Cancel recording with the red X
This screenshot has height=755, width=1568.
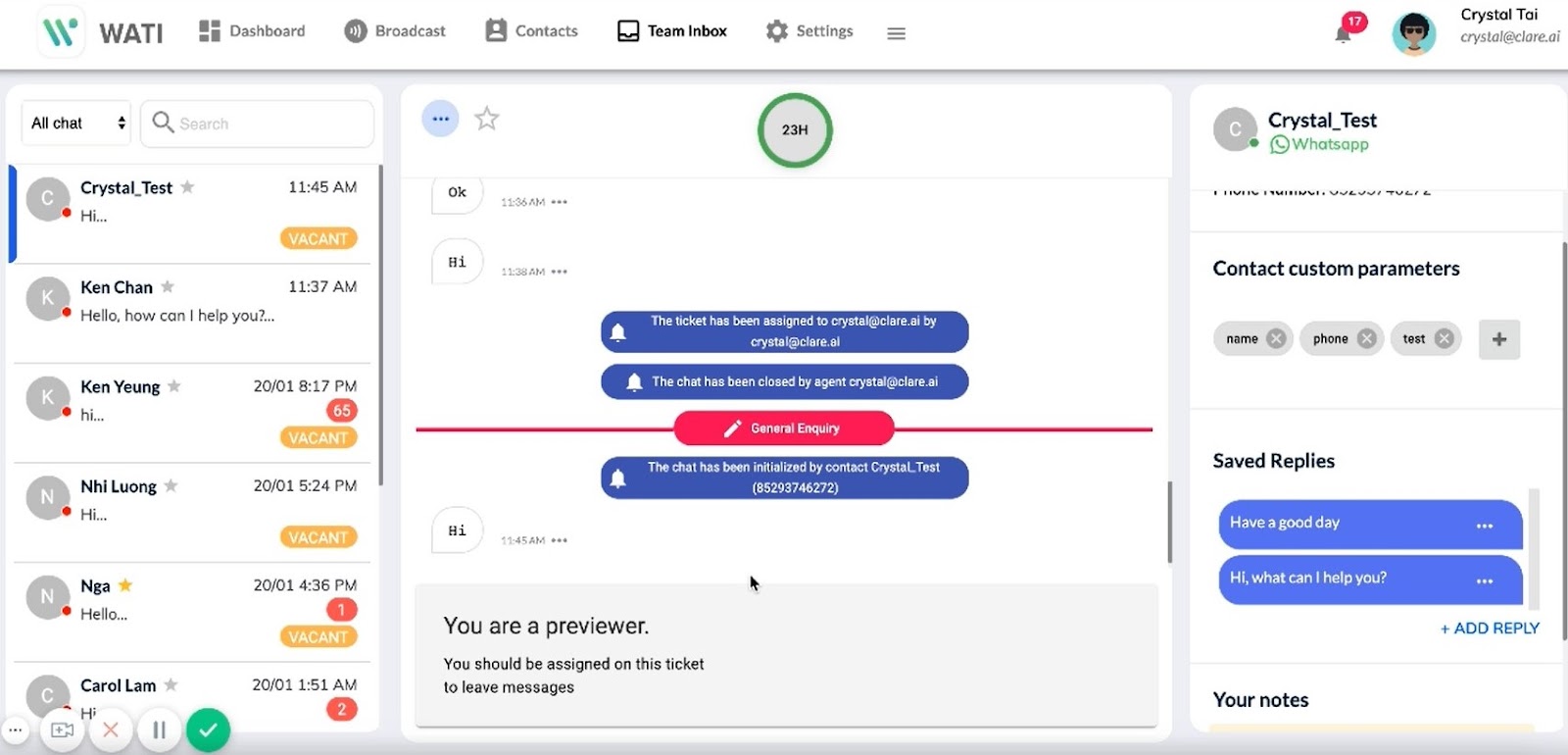(111, 730)
